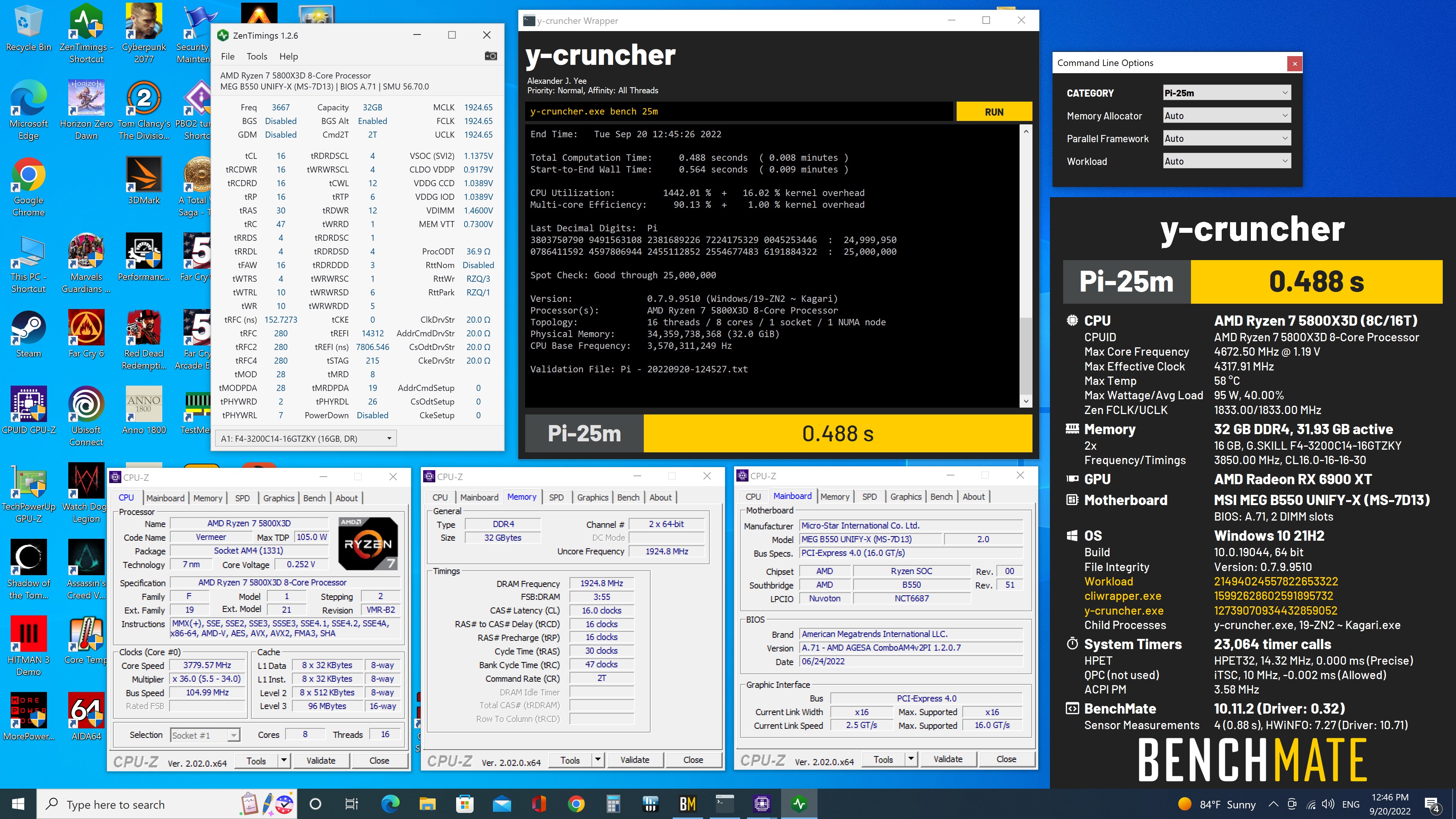Open ZenTimings File menu
Image resolution: width=1456 pixels, height=819 pixels.
(x=227, y=56)
